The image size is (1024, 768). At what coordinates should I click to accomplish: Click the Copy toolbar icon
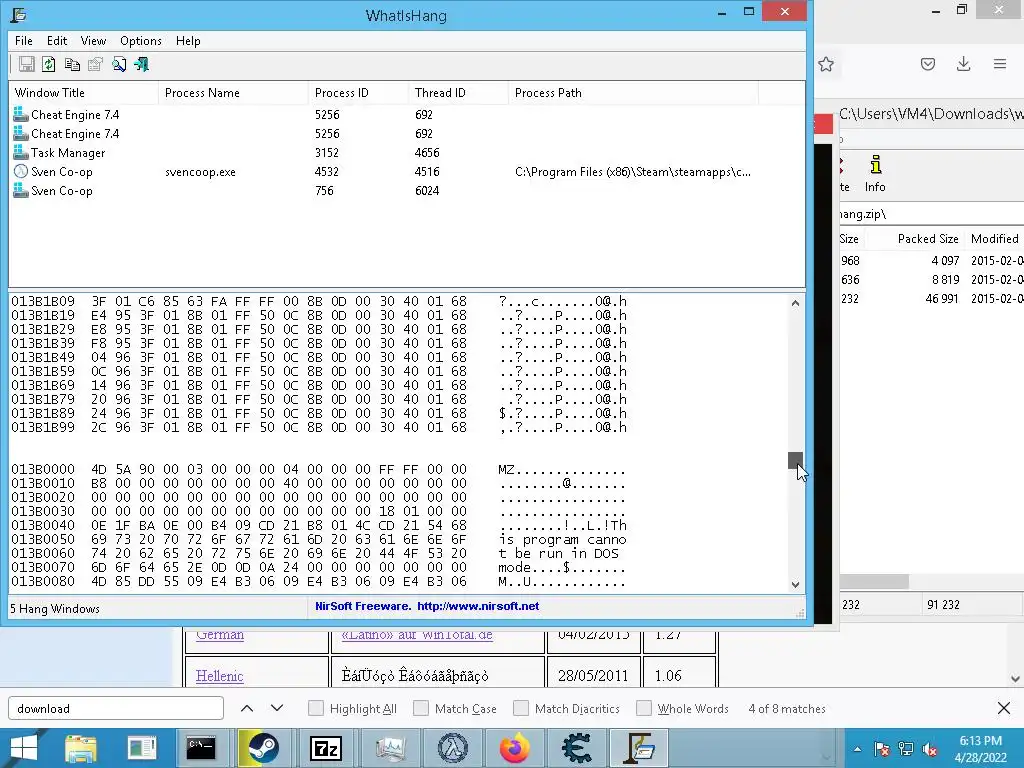[72, 64]
